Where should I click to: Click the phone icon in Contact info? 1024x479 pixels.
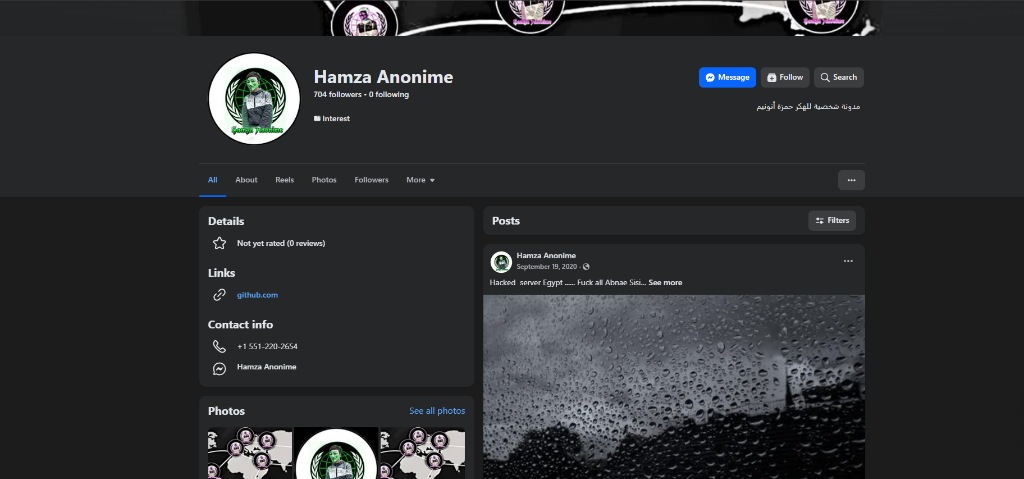tap(219, 346)
